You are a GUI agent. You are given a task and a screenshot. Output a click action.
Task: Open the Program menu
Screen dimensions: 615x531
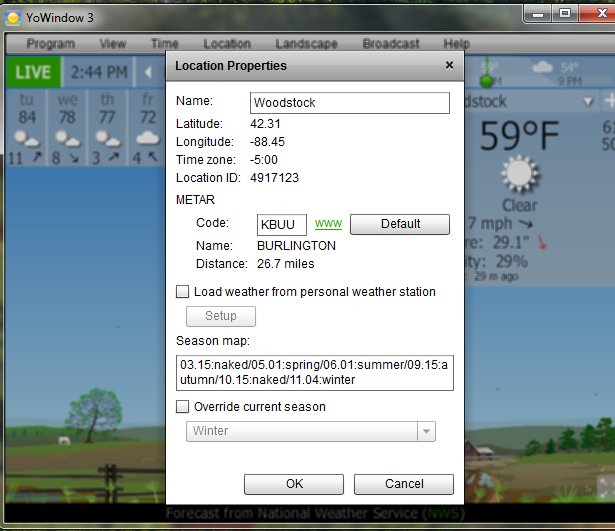point(51,44)
